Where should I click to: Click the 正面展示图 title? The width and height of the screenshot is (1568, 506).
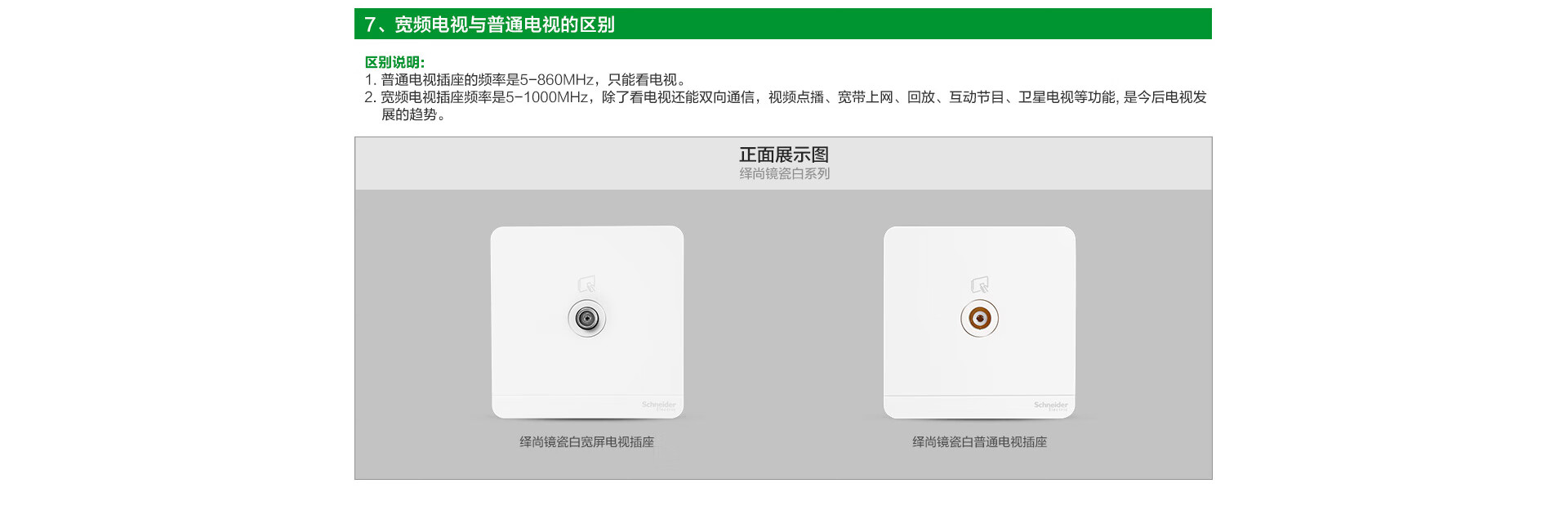pos(784,154)
